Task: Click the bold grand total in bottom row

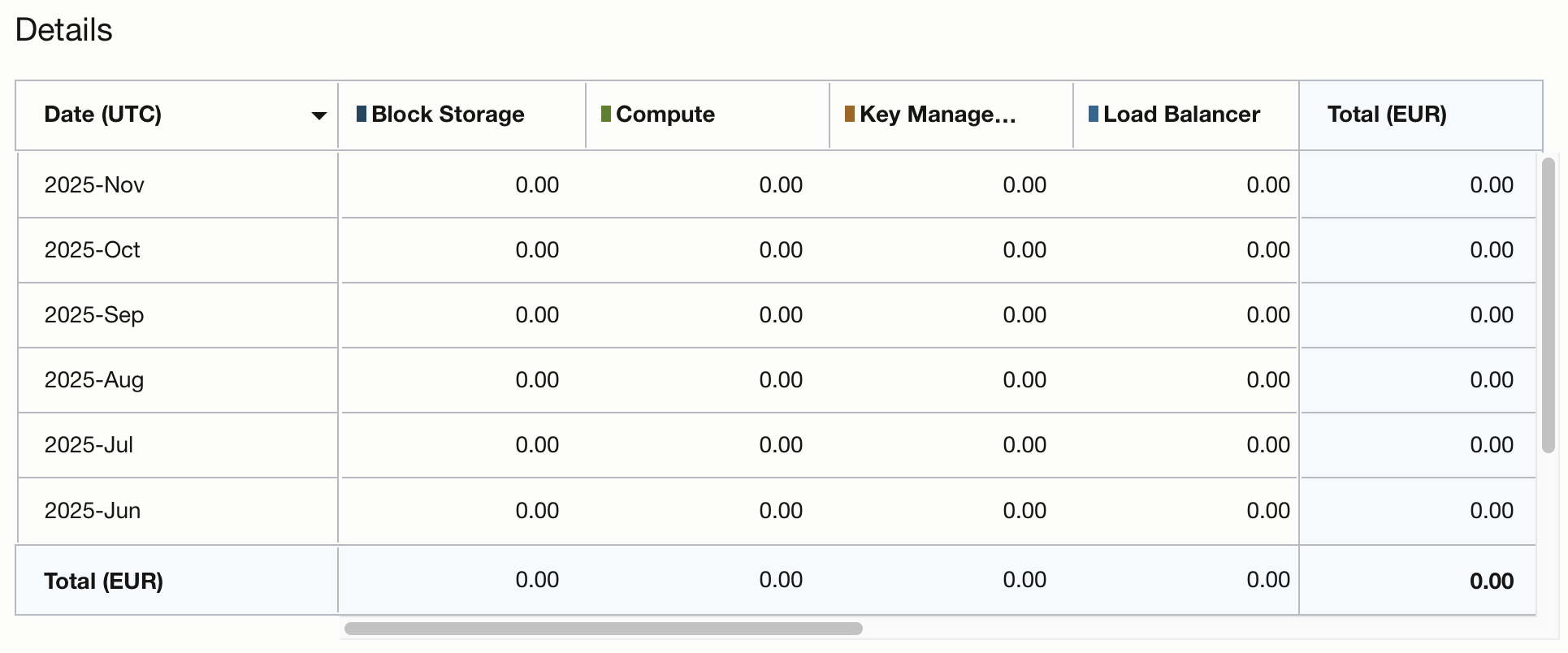Action: [1492, 582]
